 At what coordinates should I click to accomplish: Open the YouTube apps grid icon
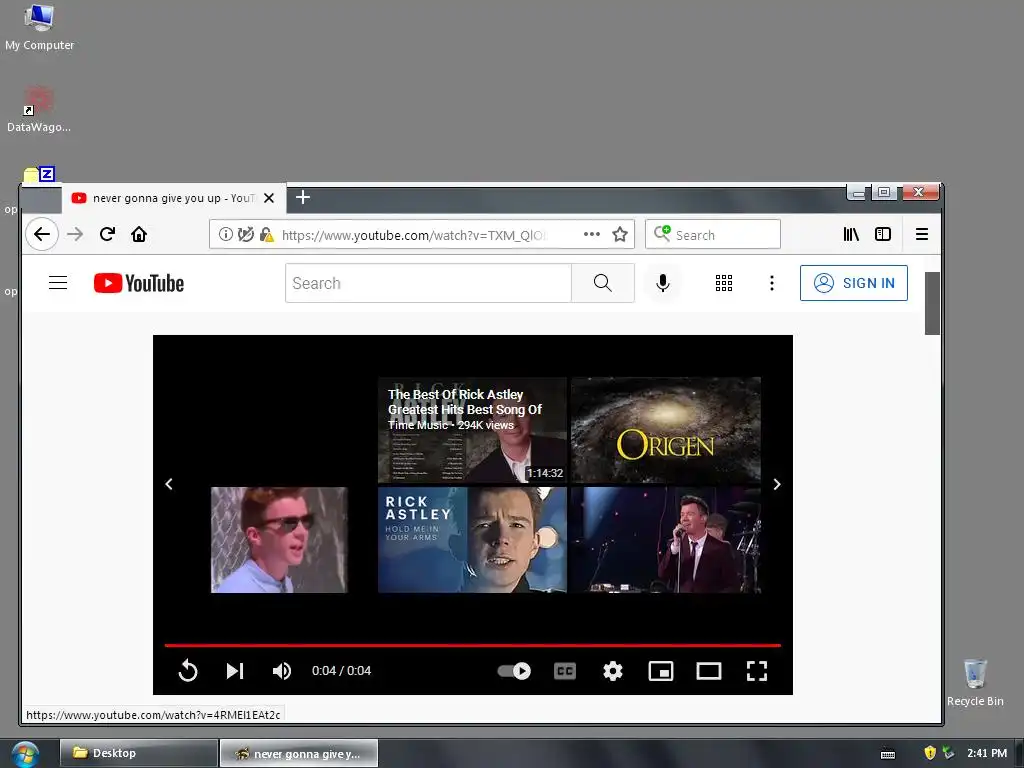(x=724, y=283)
